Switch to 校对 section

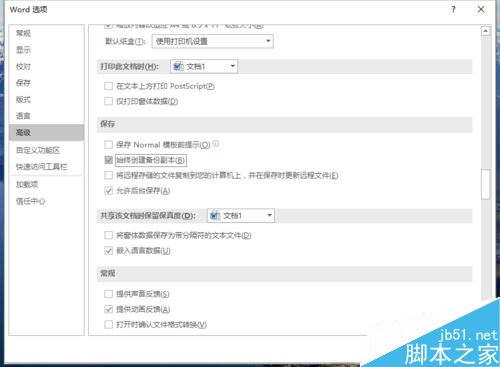(46, 66)
